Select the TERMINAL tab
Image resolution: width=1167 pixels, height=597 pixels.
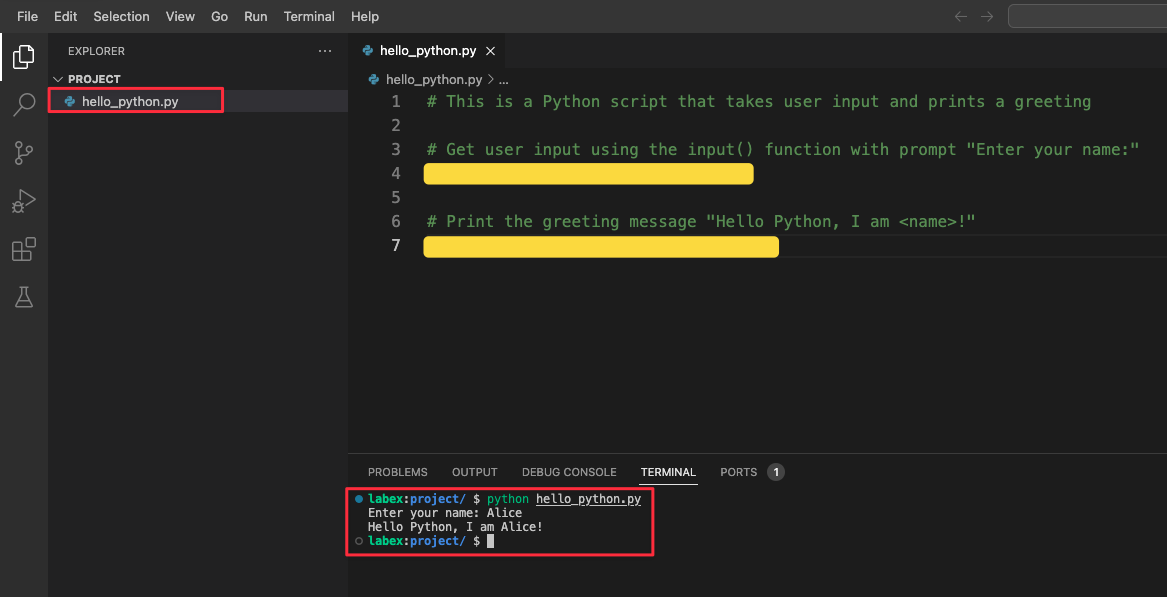pyautogui.click(x=667, y=472)
